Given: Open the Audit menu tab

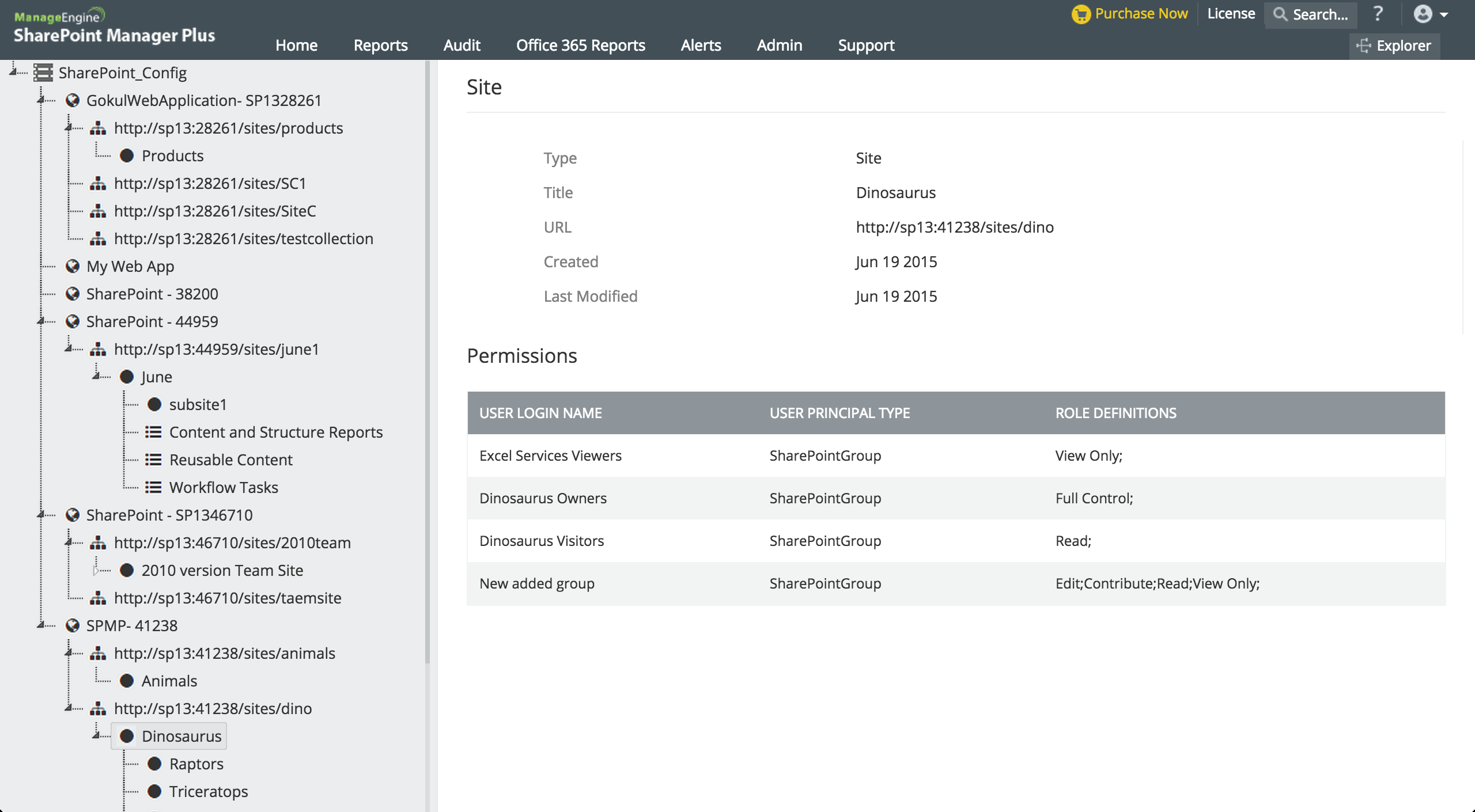Looking at the screenshot, I should [461, 44].
